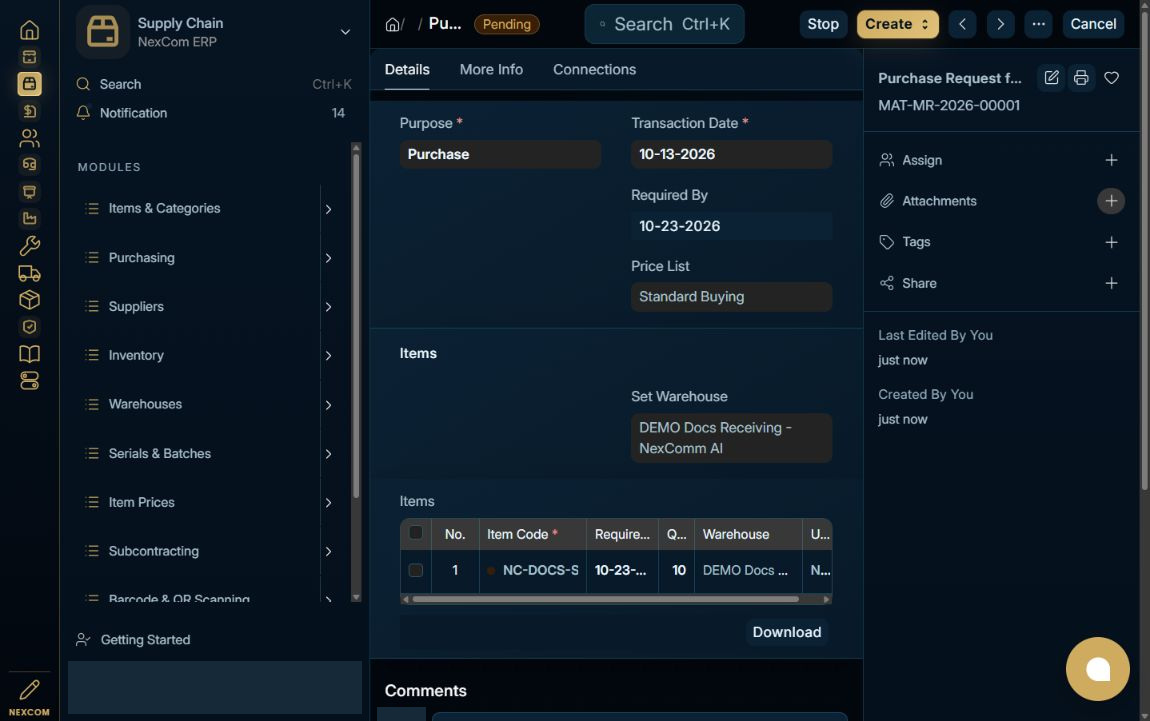Open the people users icon in rail

click(x=29, y=138)
